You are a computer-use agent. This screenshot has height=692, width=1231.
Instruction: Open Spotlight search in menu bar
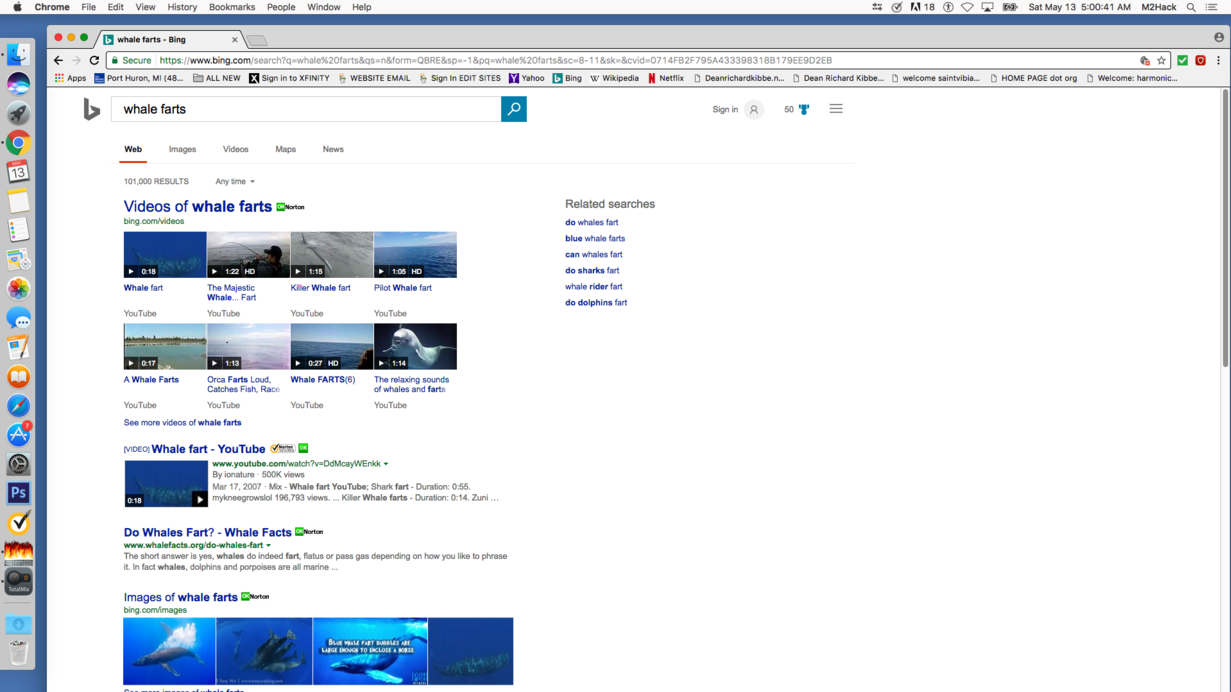click(1191, 7)
